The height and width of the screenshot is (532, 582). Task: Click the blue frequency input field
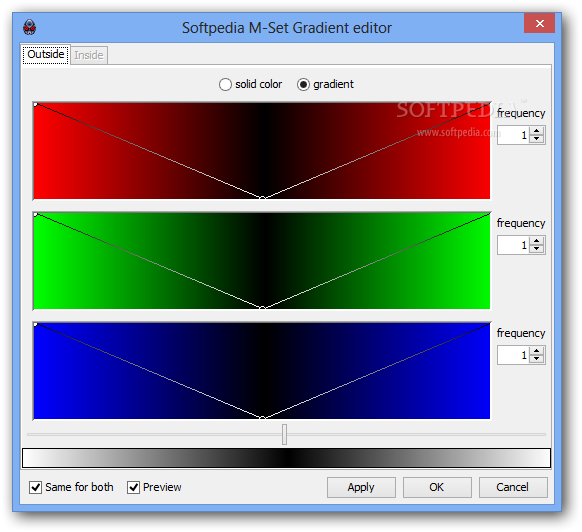513,355
